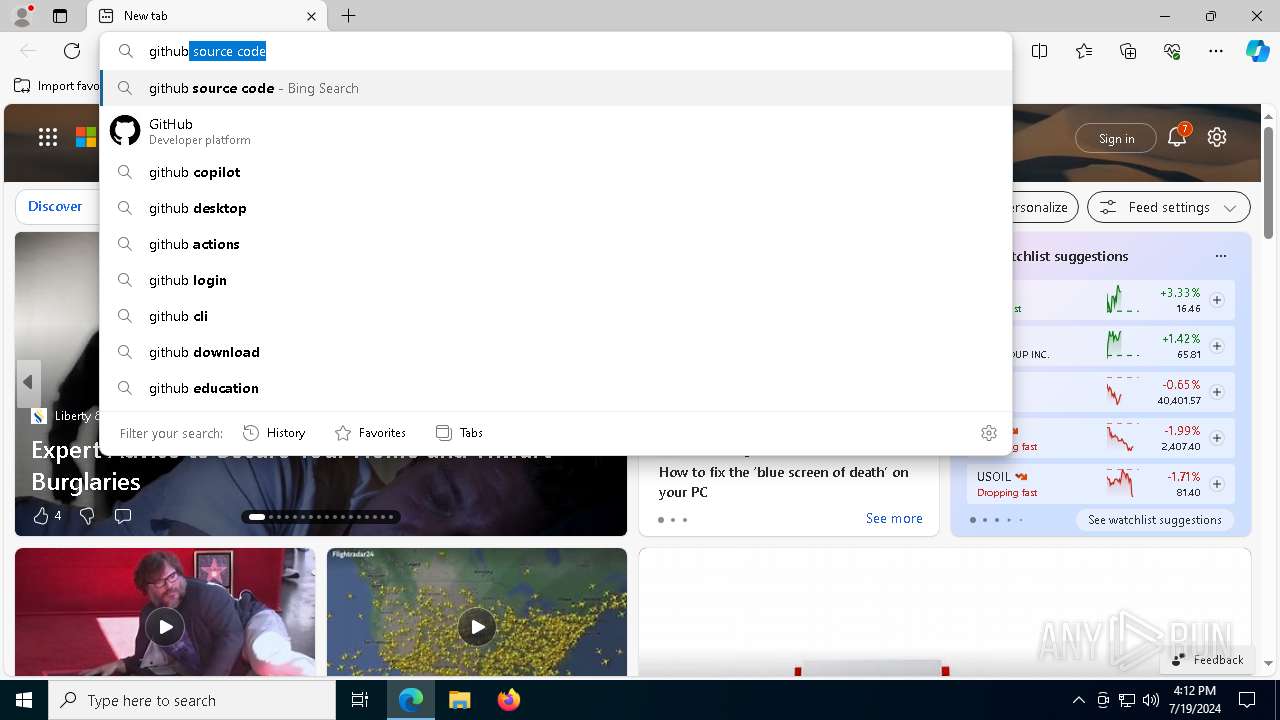
Task: Click 'See watchlist suggestions' button
Action: click(1155, 520)
